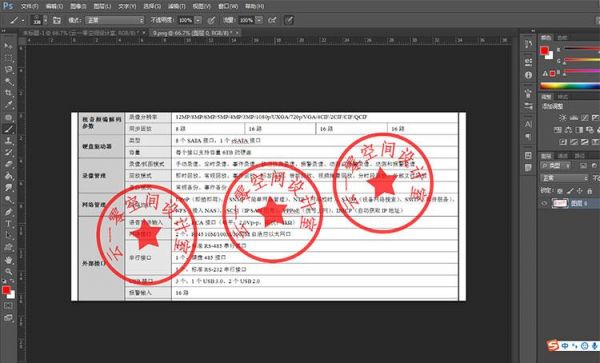
Task: Add a Brightness/Contrast adjustment
Action: pyautogui.click(x=562, y=118)
